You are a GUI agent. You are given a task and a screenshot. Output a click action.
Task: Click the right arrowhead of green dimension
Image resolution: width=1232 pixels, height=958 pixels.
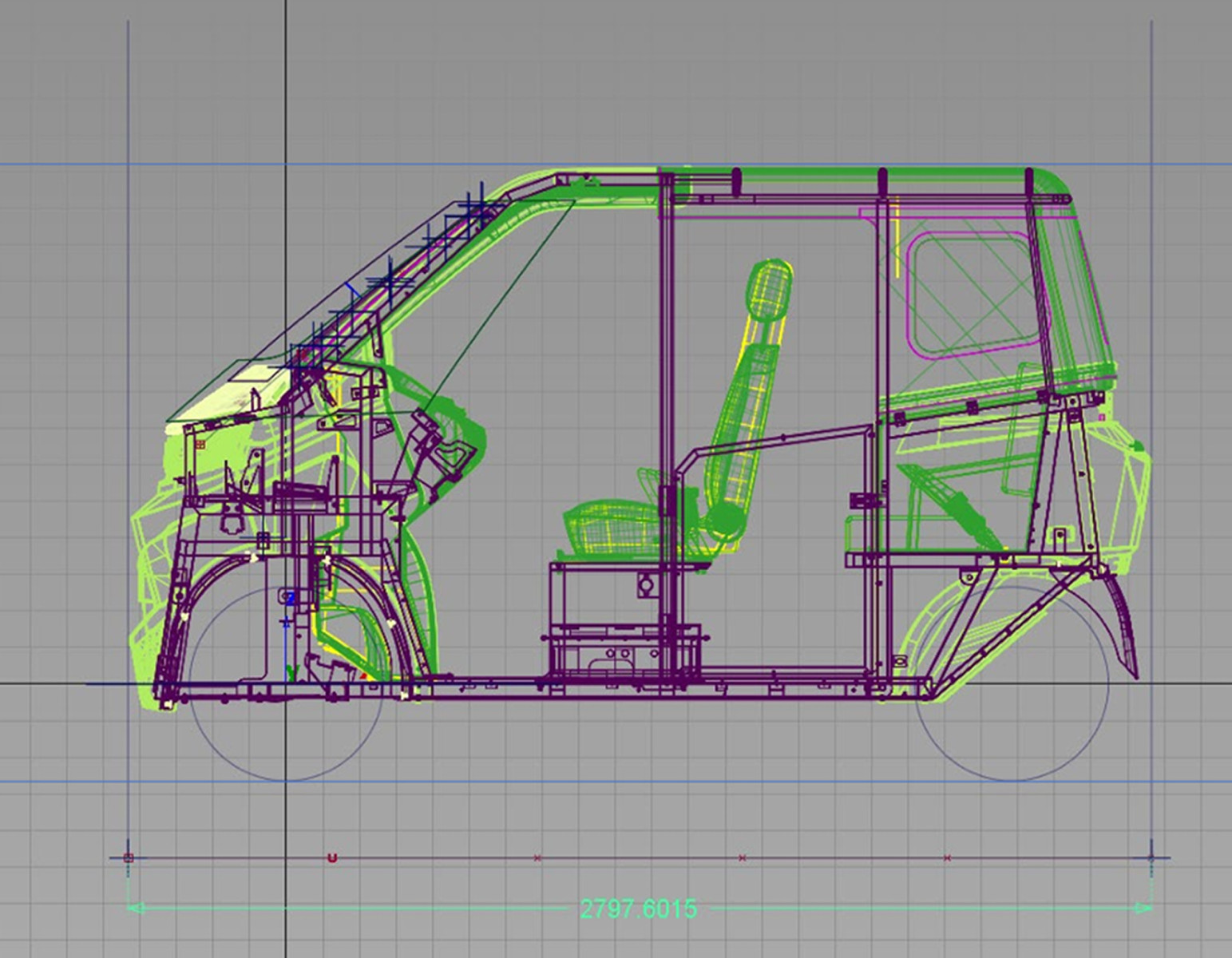coord(1143,909)
